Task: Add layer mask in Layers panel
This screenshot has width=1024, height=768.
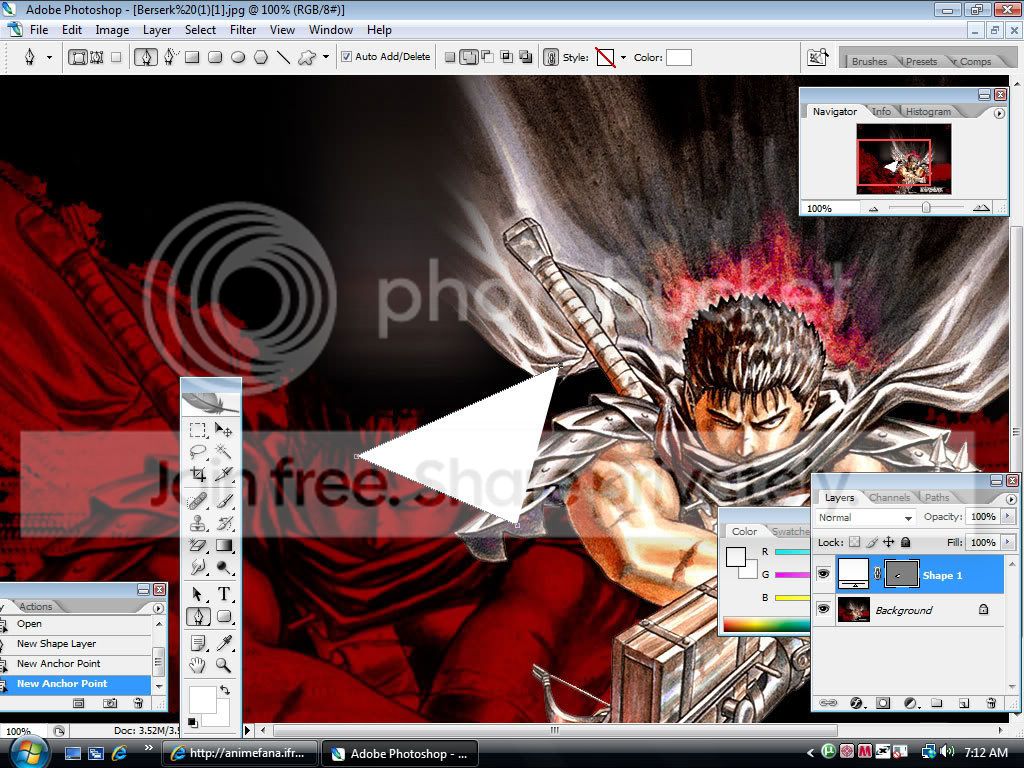Action: pyautogui.click(x=883, y=703)
